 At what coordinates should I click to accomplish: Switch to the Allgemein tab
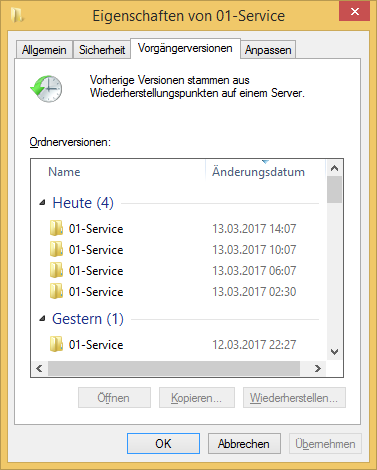[44, 50]
